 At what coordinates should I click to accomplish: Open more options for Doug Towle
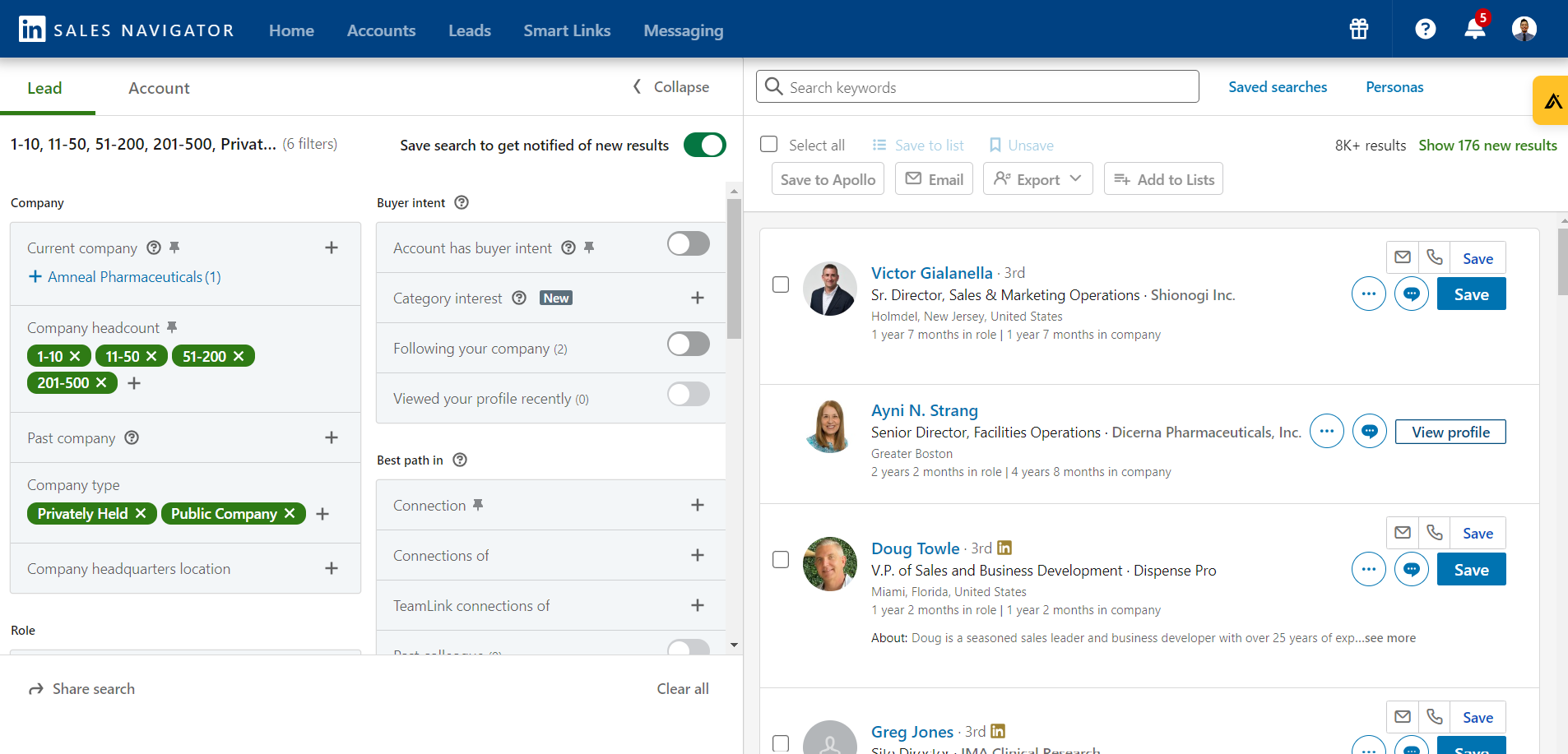[x=1369, y=569]
